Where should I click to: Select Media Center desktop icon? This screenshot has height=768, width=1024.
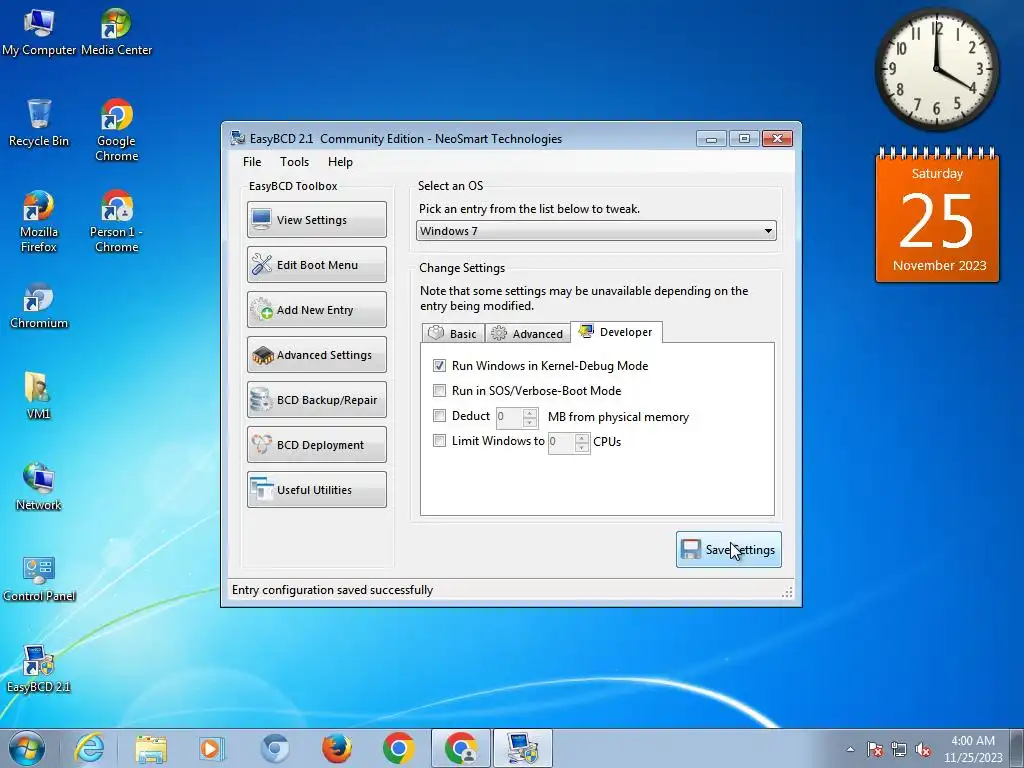coord(116,31)
